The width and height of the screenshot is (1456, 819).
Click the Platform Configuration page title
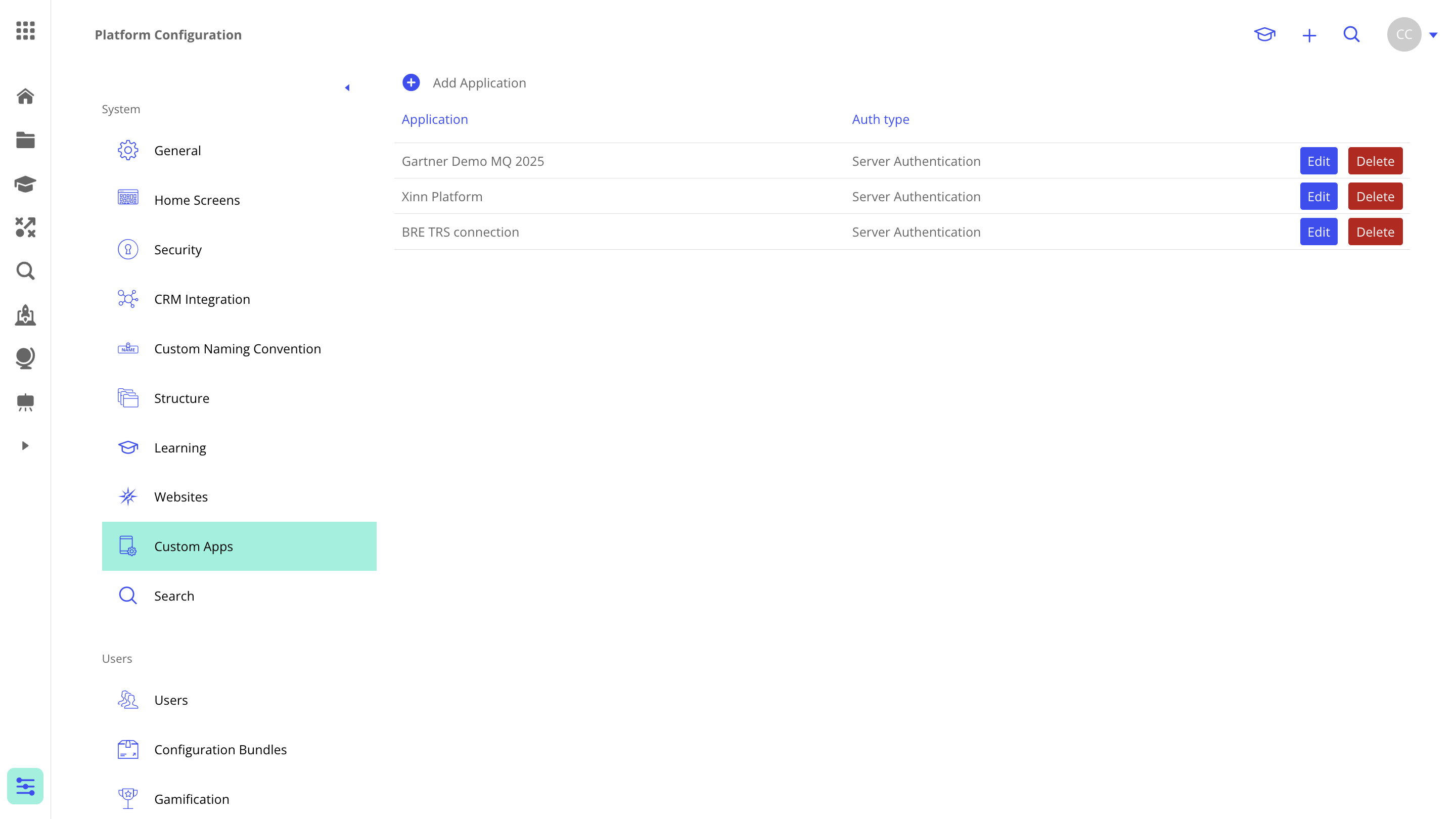(x=168, y=34)
